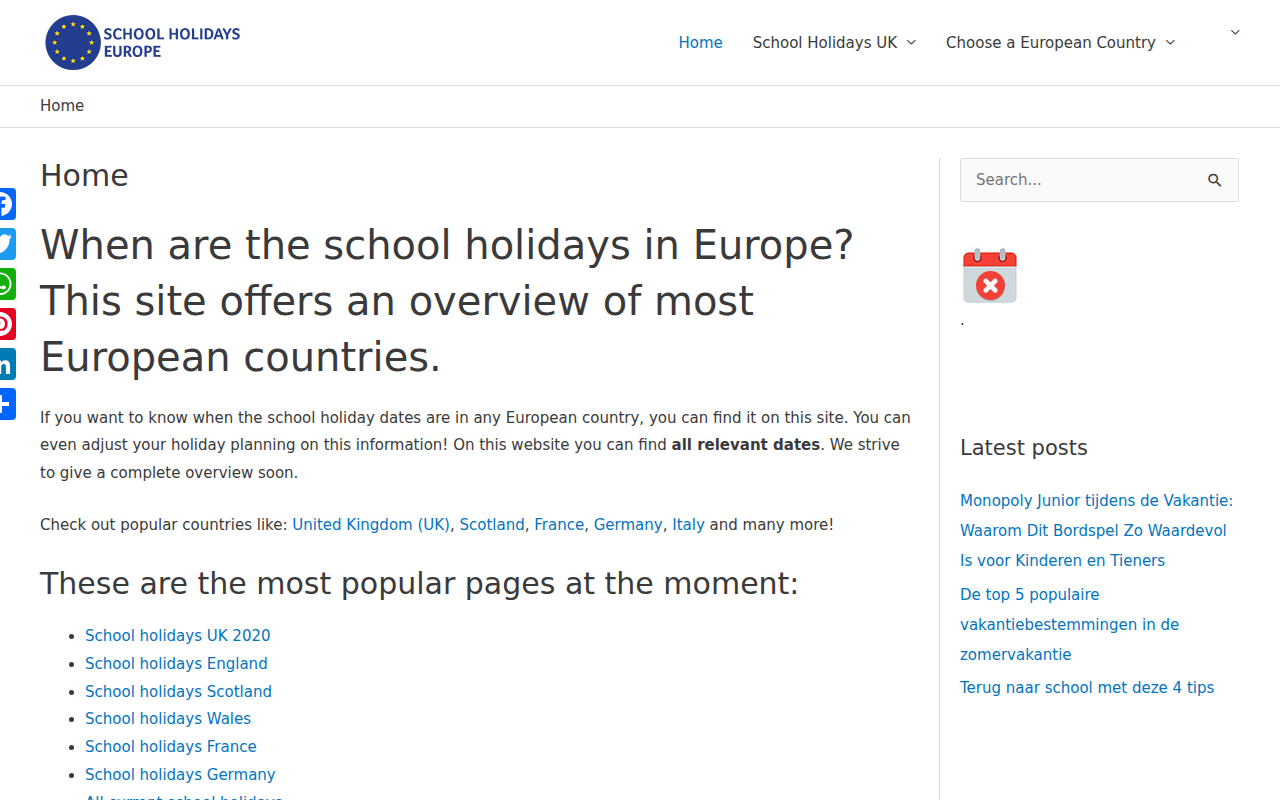Open School holidays Wales page

168,718
